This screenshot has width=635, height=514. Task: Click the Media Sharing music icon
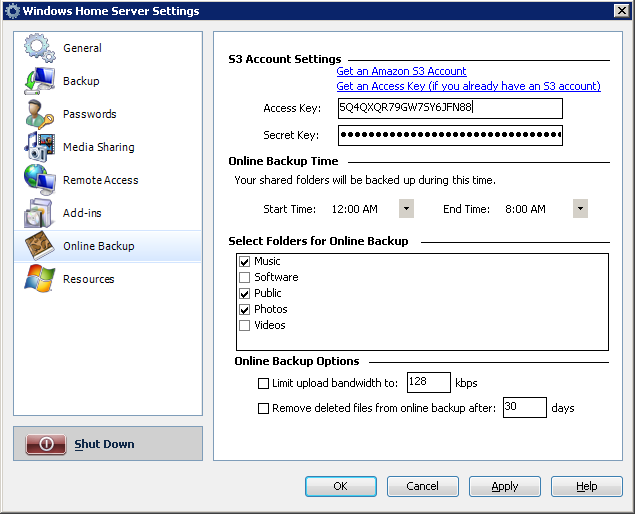click(x=39, y=147)
